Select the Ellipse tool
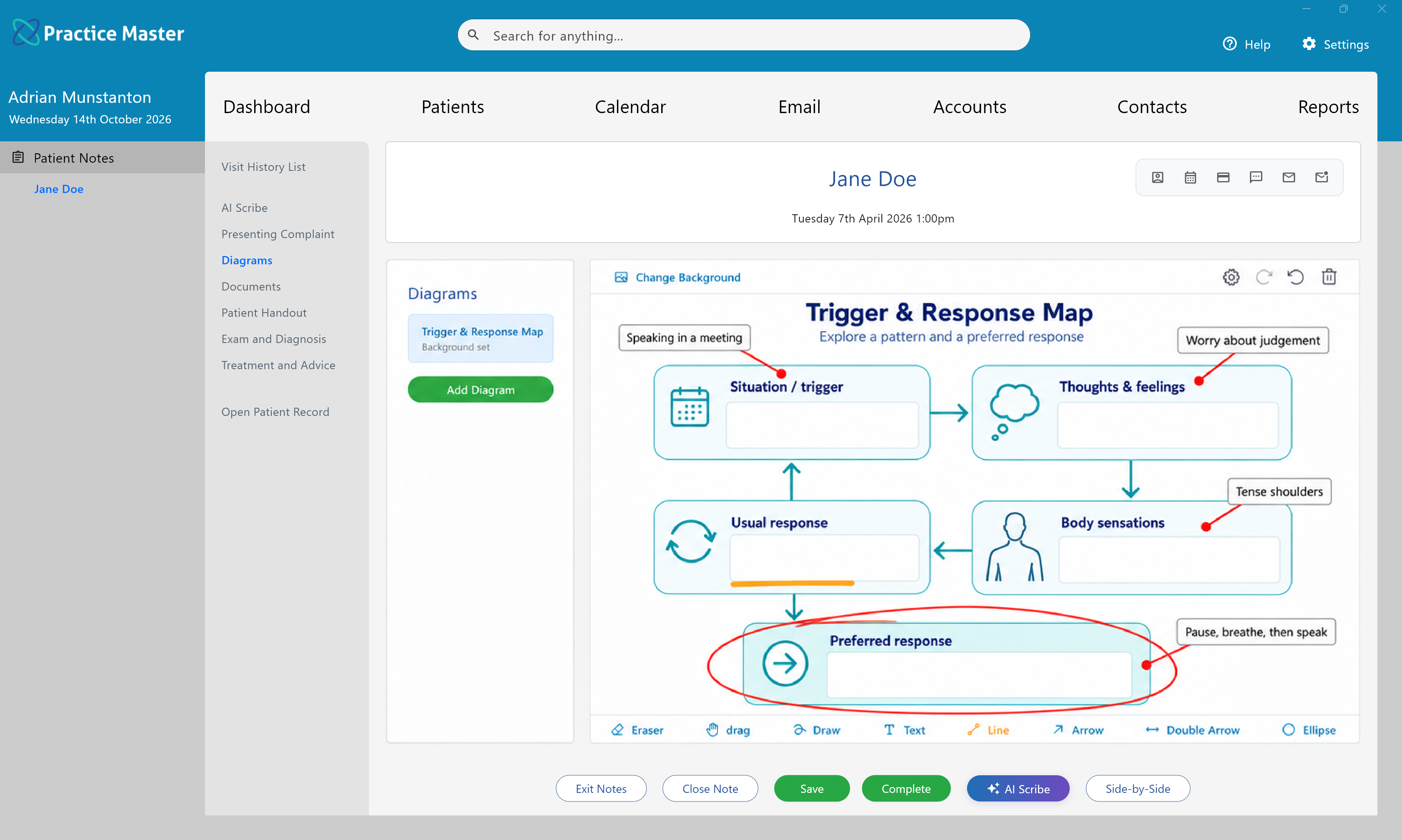This screenshot has height=840, width=1402. click(x=1309, y=730)
